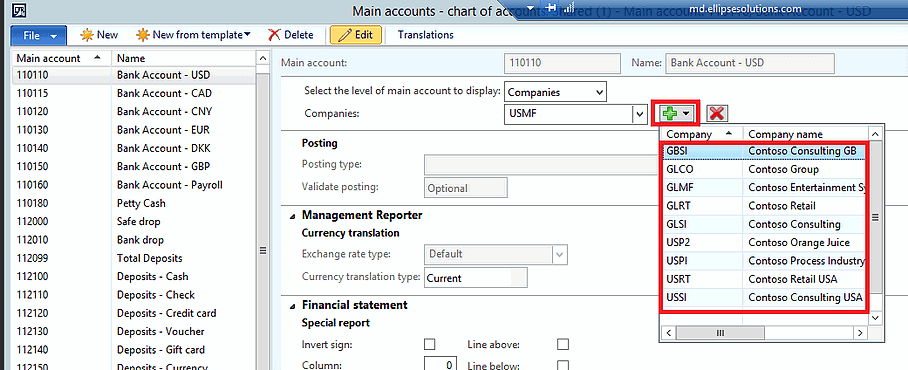Click the Column number field
The width and height of the screenshot is (908, 370).
[x=441, y=365]
